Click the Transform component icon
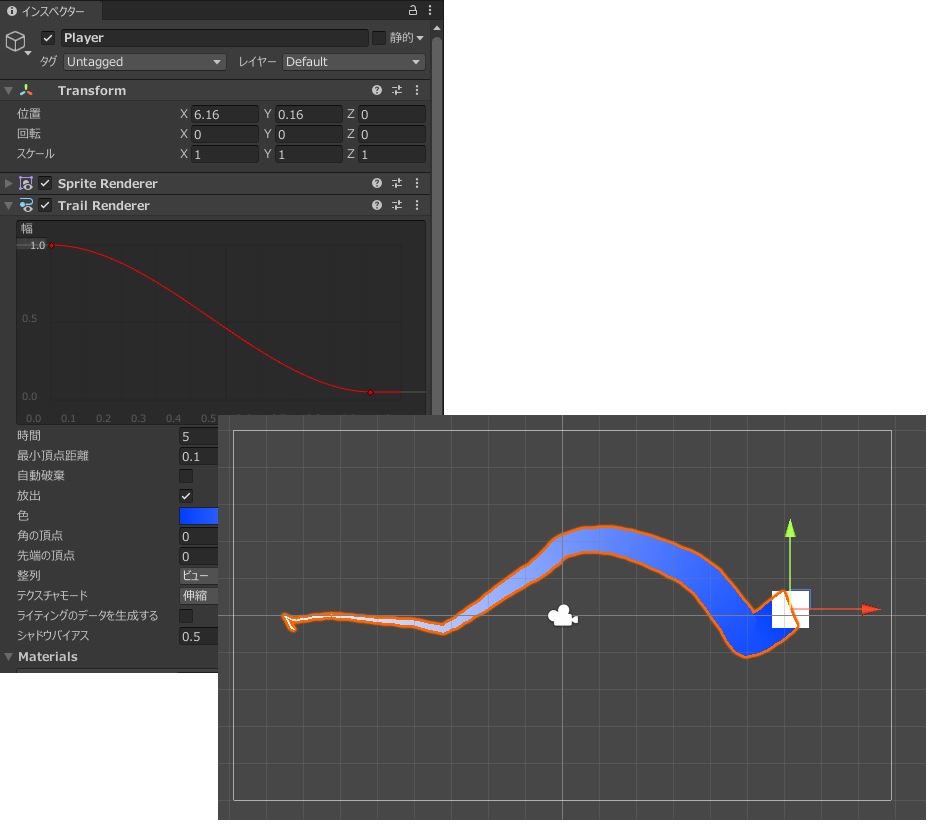The image size is (934, 831). 26,91
